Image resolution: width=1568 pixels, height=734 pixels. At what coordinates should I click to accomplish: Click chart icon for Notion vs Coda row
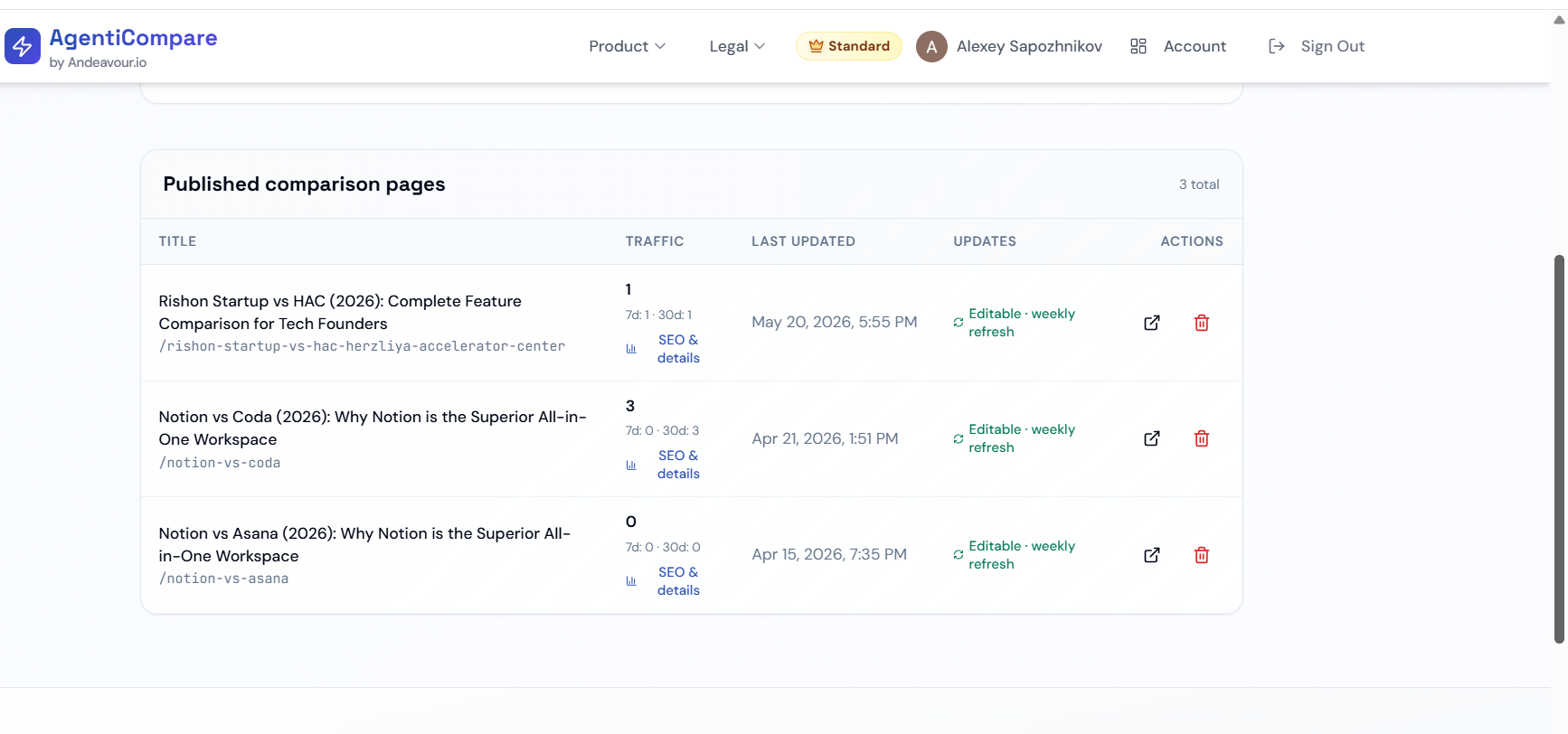[631, 465]
